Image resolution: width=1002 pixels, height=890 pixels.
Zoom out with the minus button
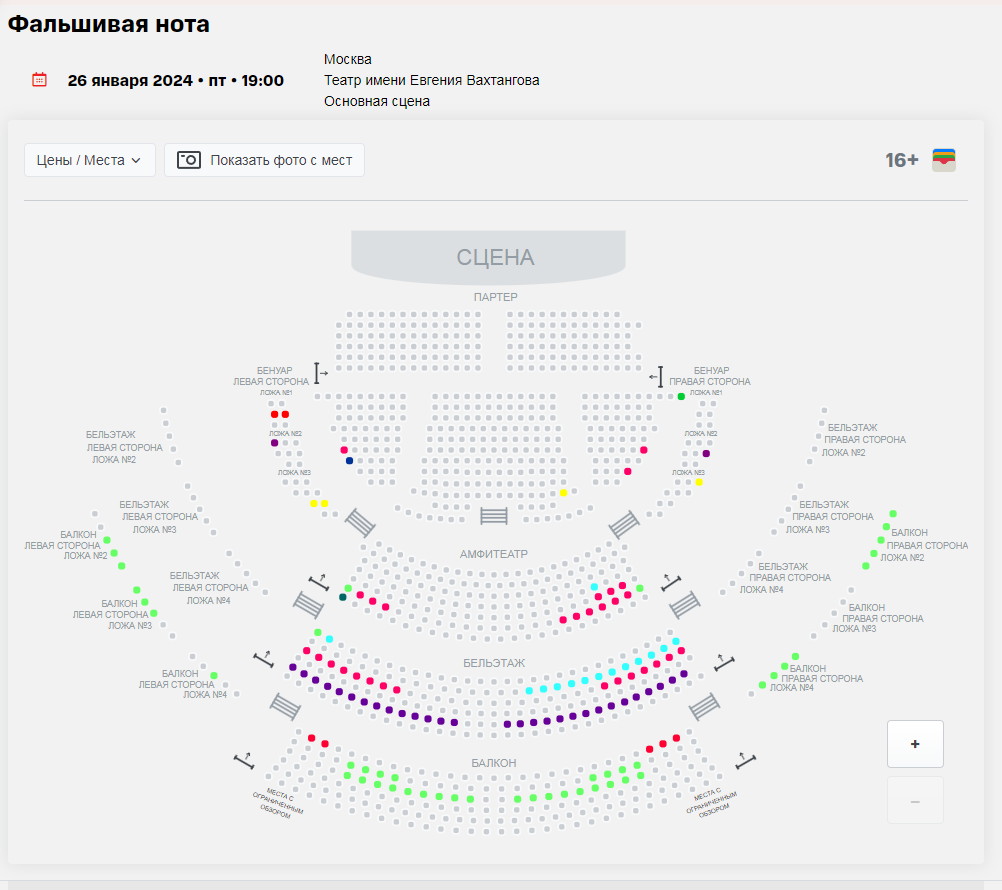[915, 801]
